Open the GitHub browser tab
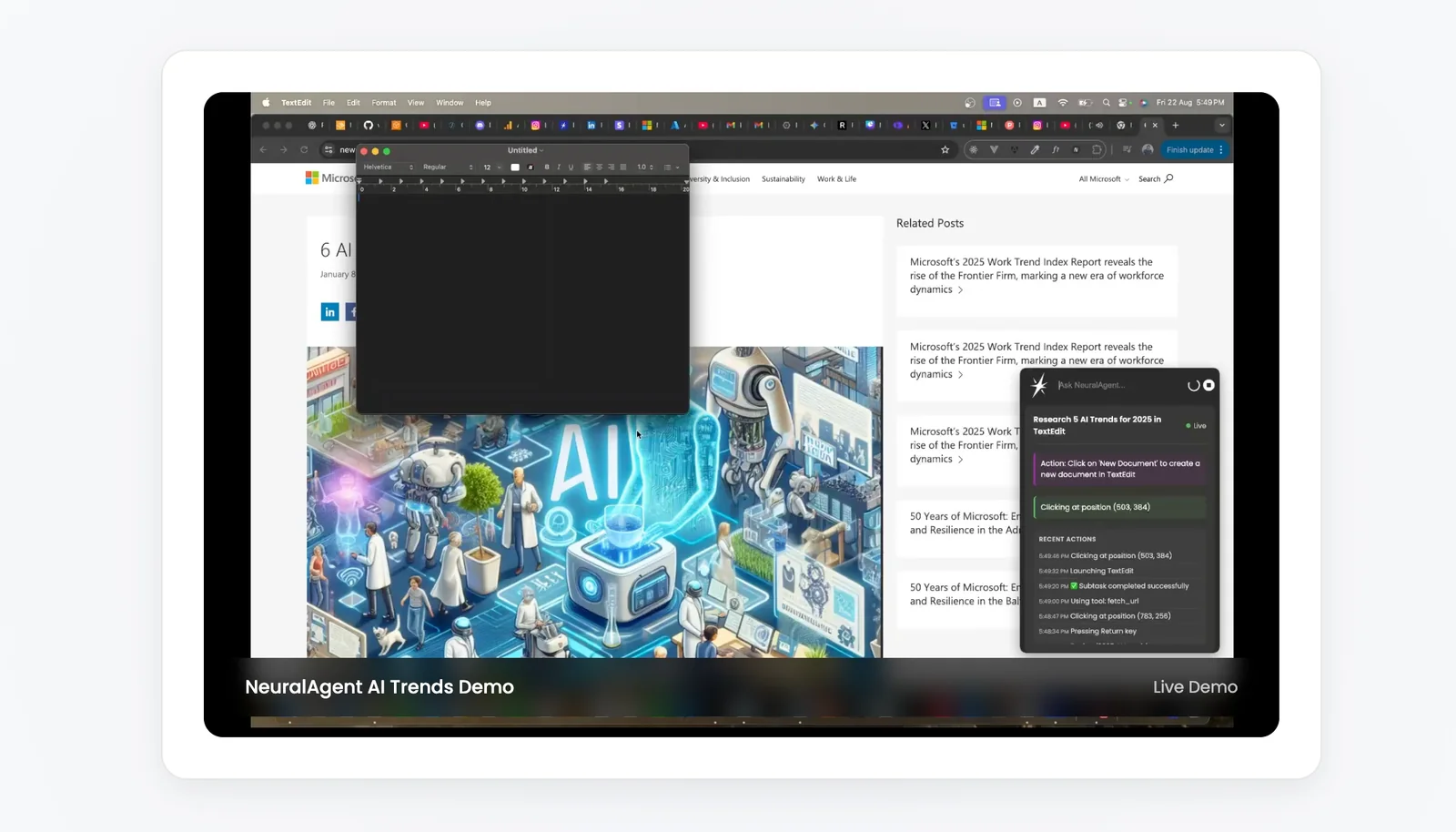The width and height of the screenshot is (1456, 832). 369,126
